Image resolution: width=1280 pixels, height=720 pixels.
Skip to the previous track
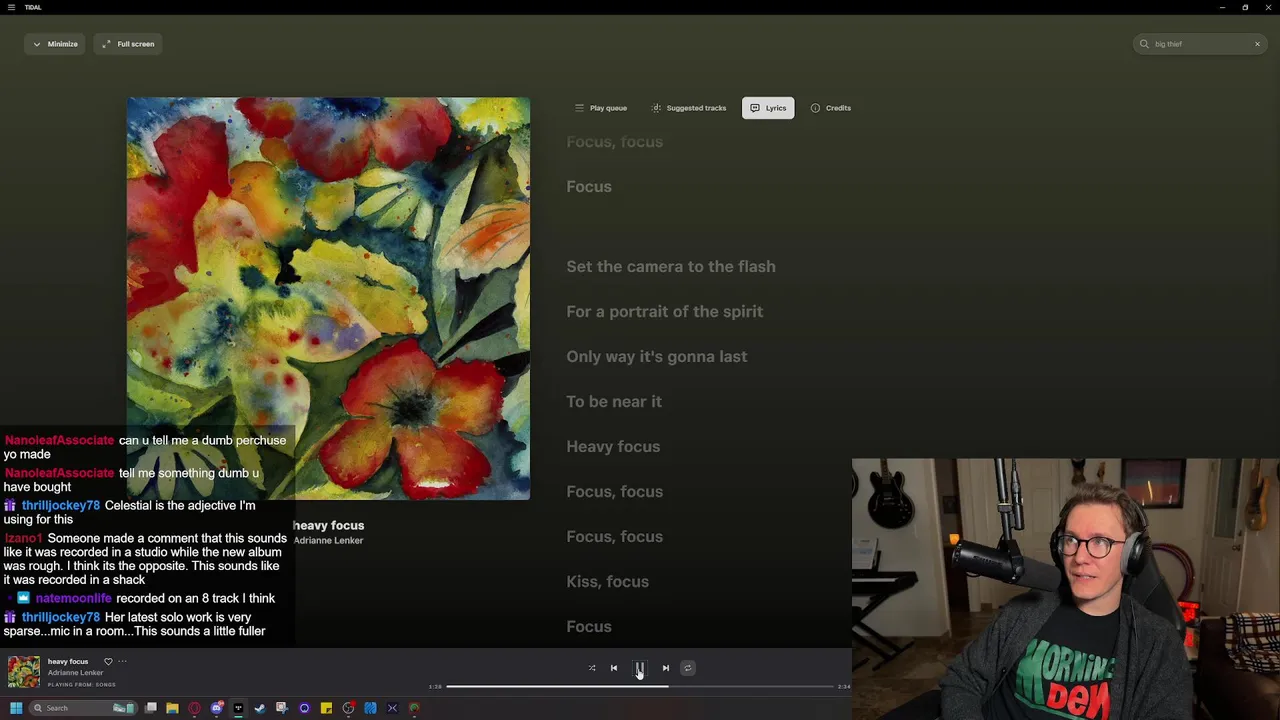(x=614, y=668)
